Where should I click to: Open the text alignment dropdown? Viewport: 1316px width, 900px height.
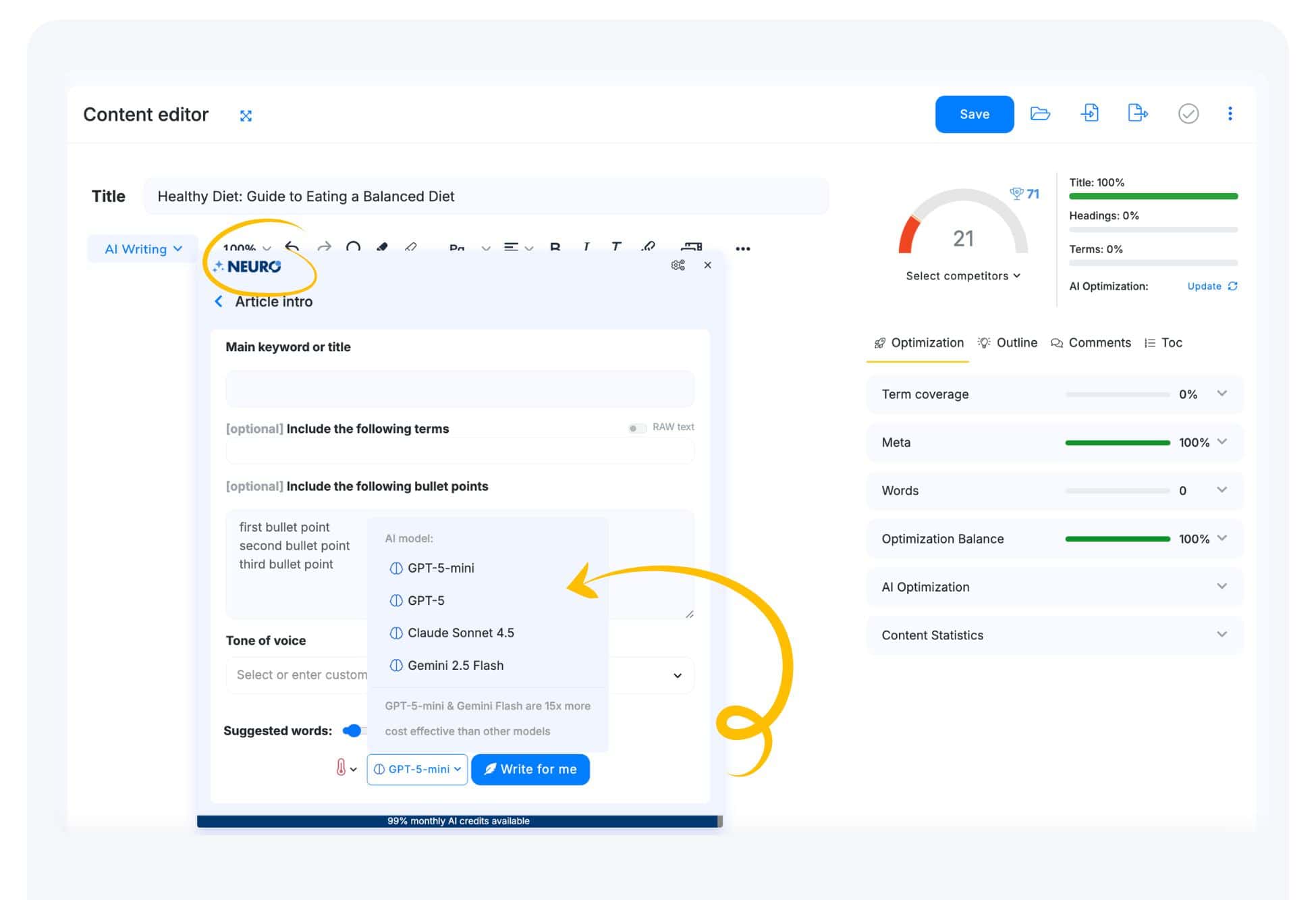tap(518, 248)
